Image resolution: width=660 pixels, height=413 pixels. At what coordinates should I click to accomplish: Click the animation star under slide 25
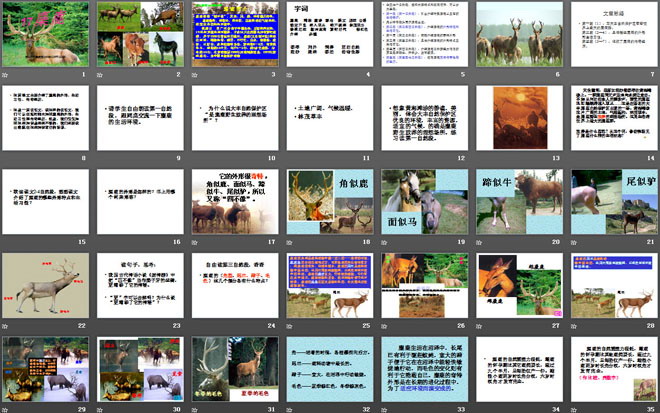tap(289, 326)
